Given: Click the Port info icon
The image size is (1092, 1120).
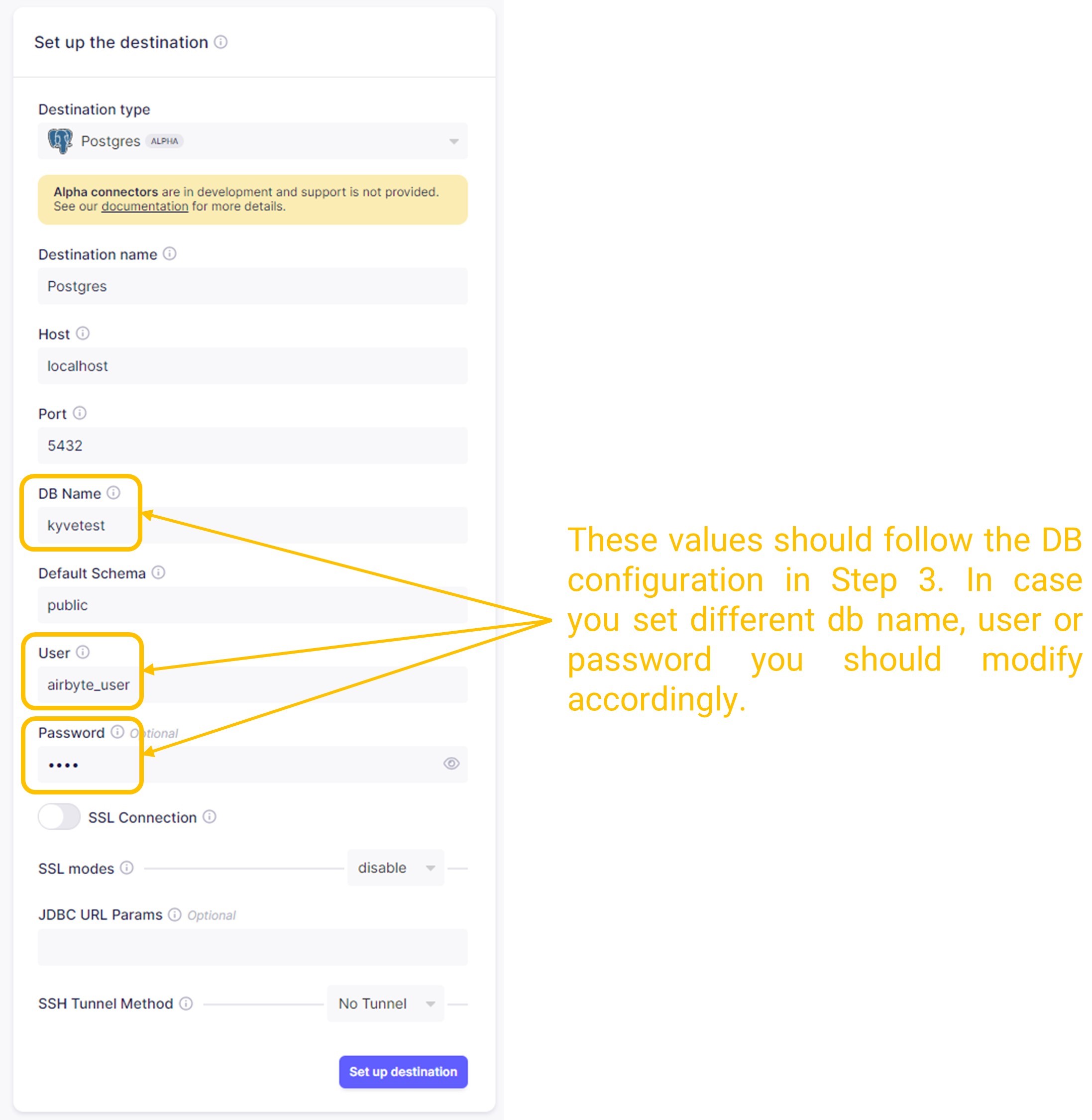Looking at the screenshot, I should click(x=80, y=413).
